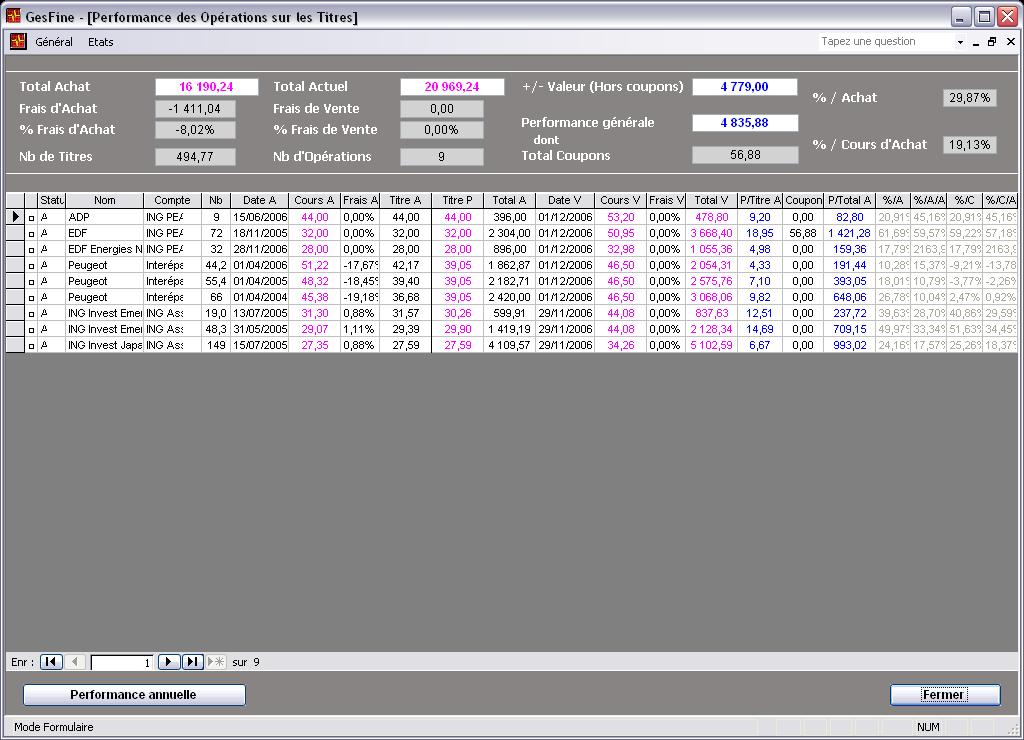This screenshot has width=1024, height=740.
Task: Restore the inner document window
Action: coord(992,41)
